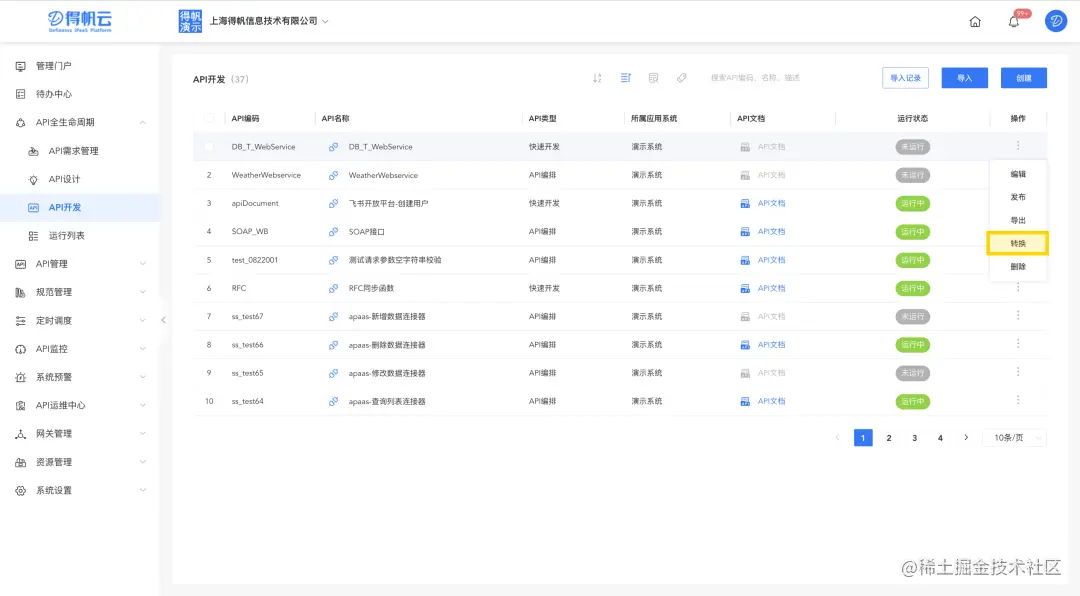The height and width of the screenshot is (596, 1080).
Task: Open API文档 link for ss_test66 row
Action: pyautogui.click(x=771, y=345)
